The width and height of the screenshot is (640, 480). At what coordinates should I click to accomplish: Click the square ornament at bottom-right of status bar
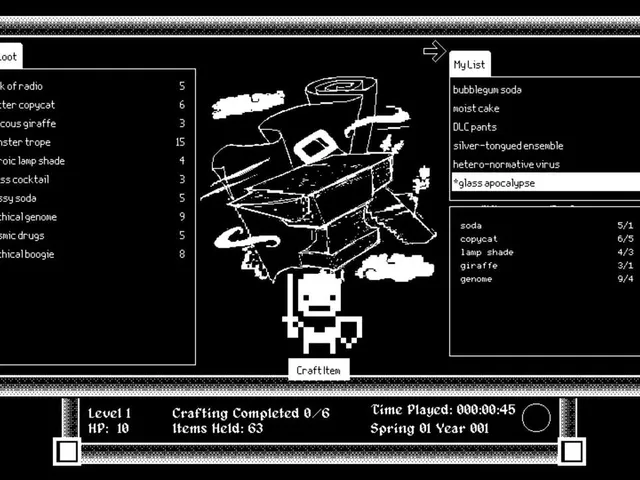pos(572,451)
